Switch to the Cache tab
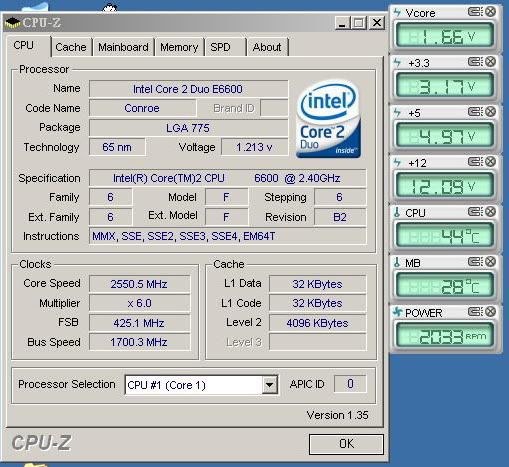Image resolution: width=509 pixels, height=467 pixels. pyautogui.click(x=71, y=47)
